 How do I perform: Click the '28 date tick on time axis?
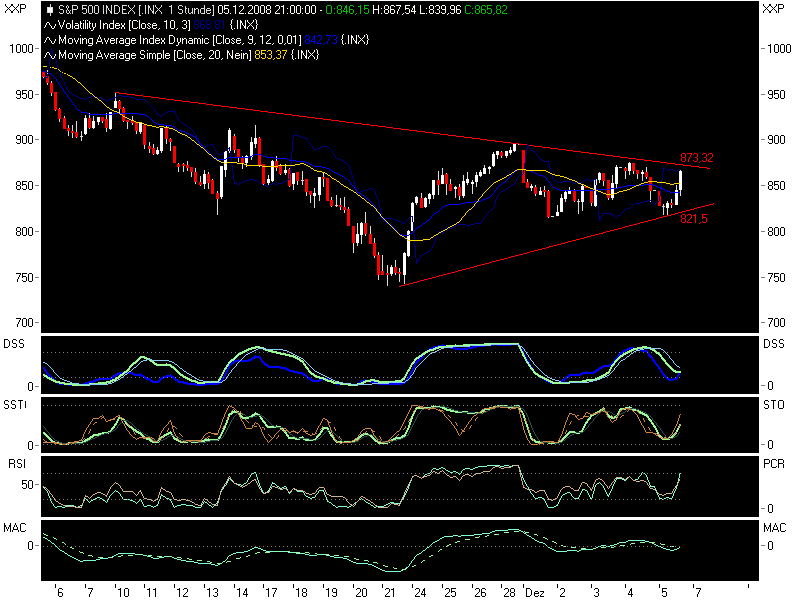508,592
